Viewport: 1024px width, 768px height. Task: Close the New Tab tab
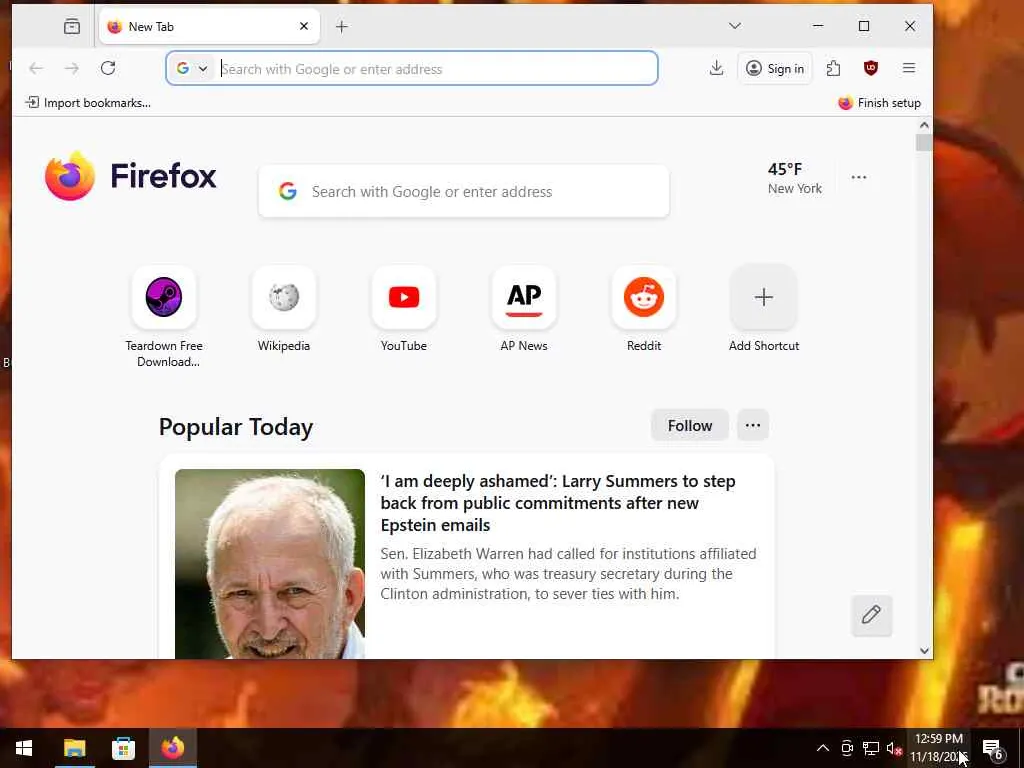point(304,26)
